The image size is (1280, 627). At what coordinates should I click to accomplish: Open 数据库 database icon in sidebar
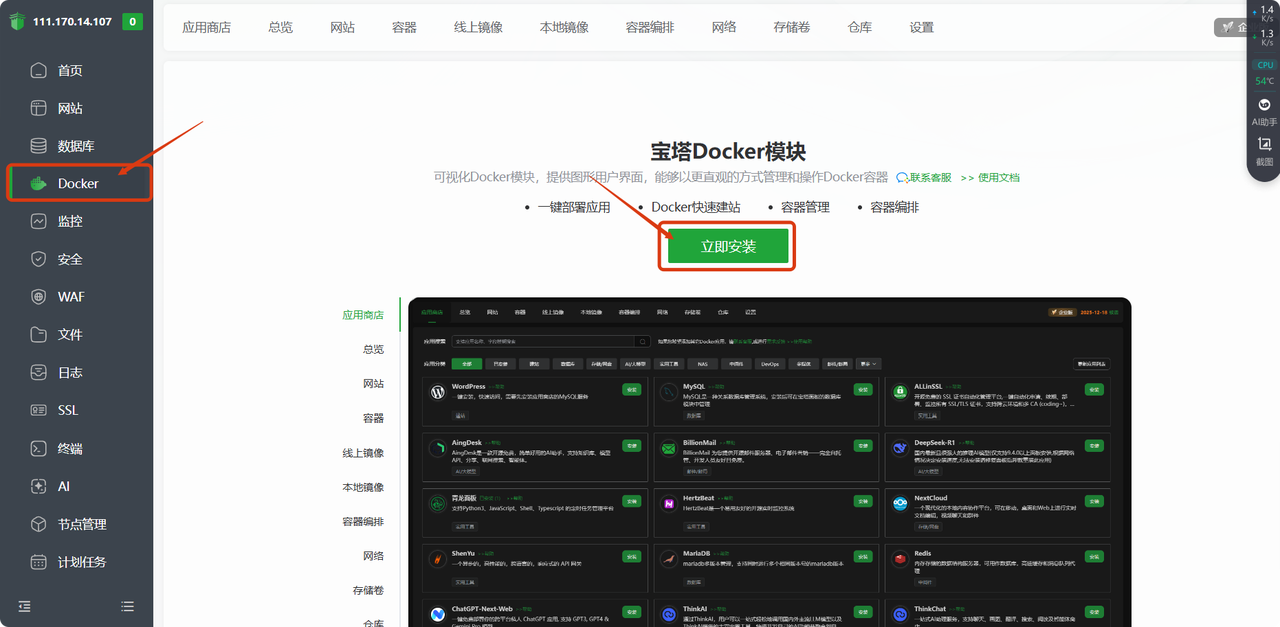(x=38, y=146)
